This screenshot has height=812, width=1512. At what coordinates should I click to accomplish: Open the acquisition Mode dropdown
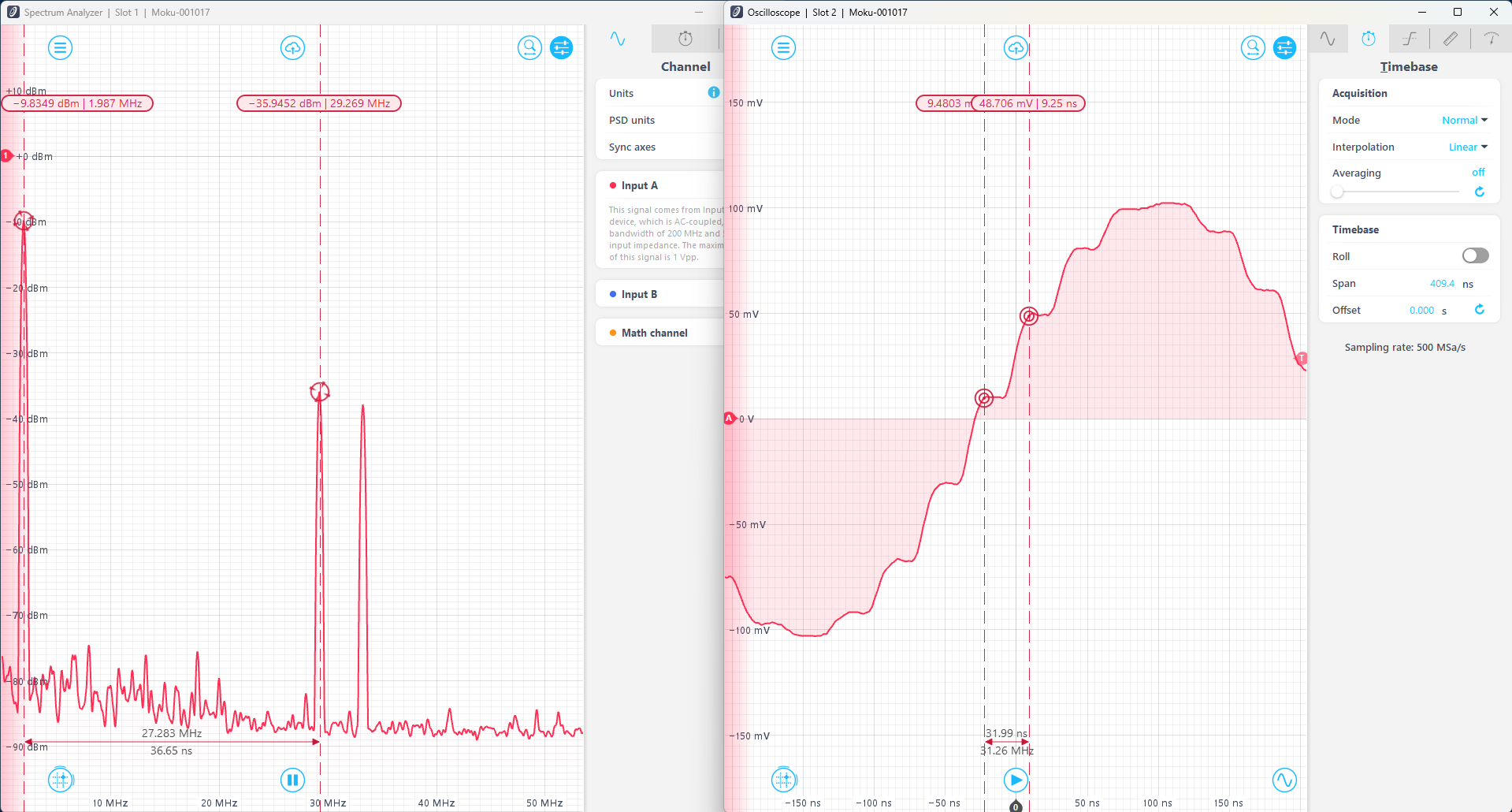(x=1464, y=120)
